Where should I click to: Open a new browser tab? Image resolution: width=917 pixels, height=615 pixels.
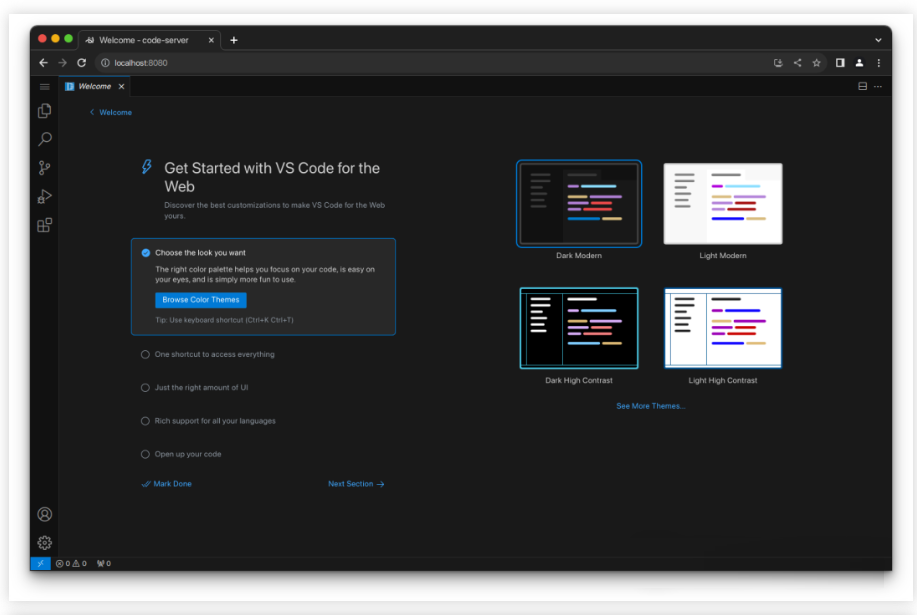point(234,40)
